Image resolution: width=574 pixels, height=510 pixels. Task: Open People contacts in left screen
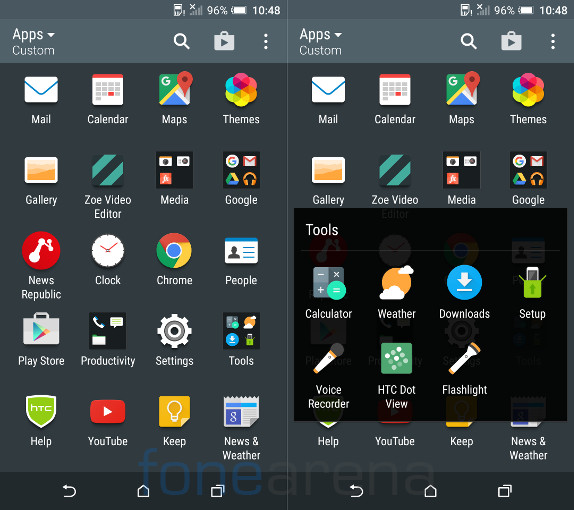(x=241, y=251)
